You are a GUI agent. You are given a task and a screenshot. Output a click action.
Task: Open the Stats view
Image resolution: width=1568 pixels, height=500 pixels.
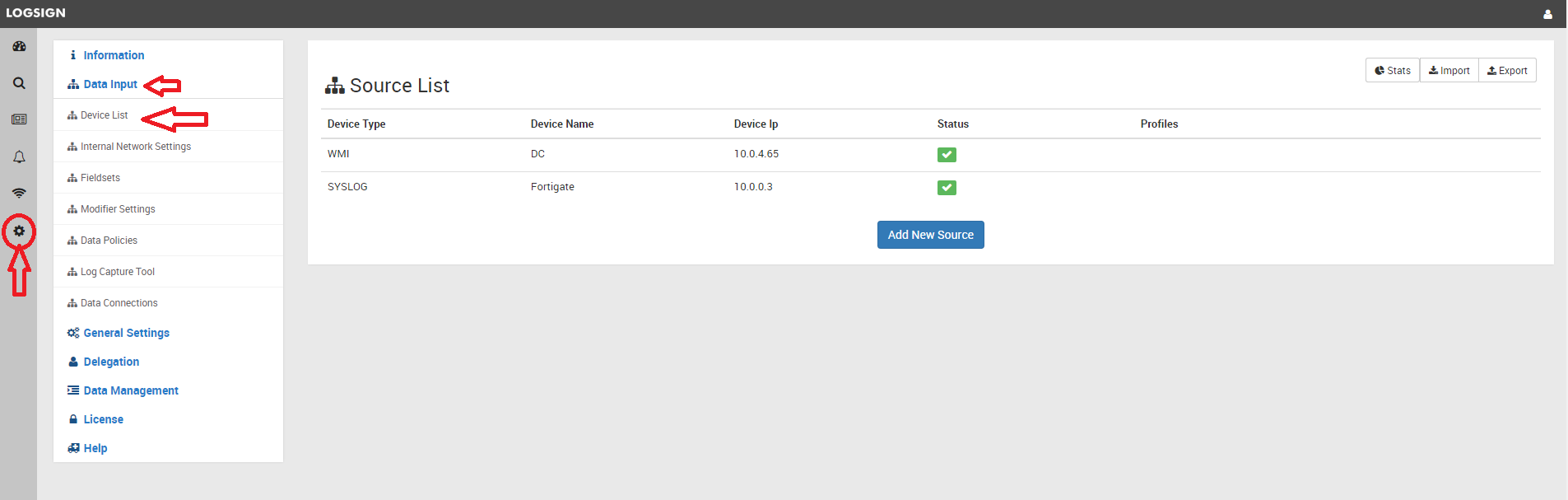1392,71
